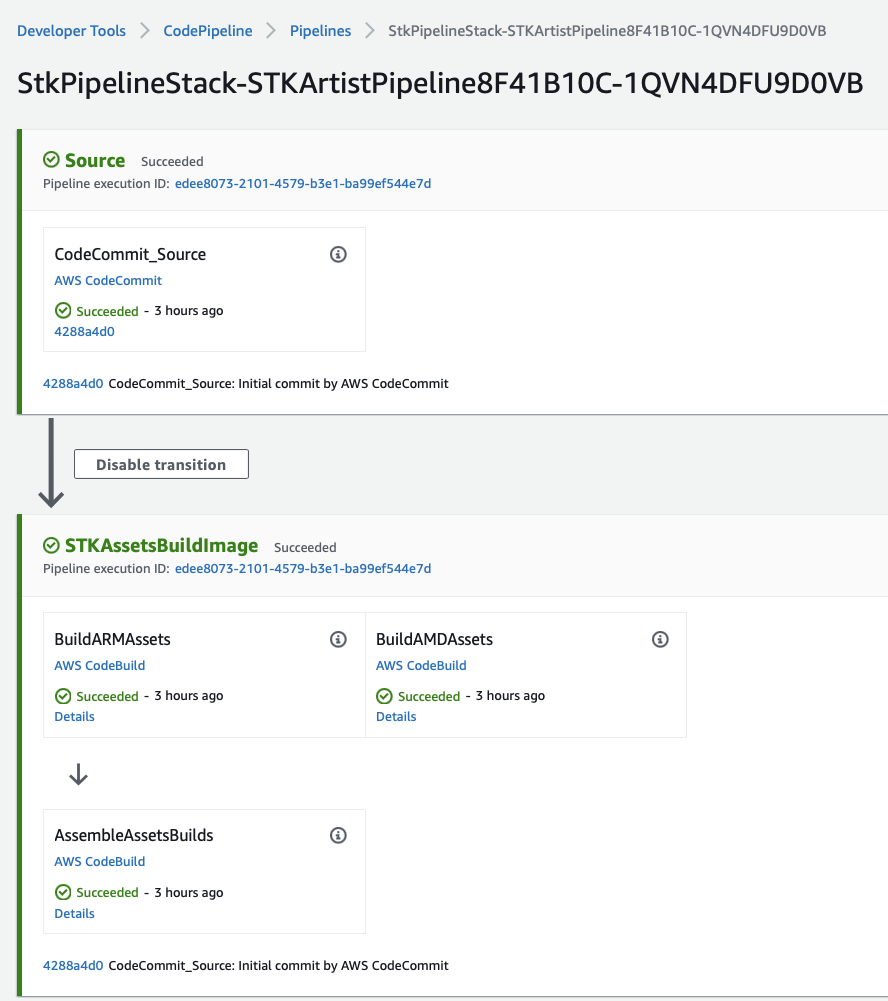Image resolution: width=888 pixels, height=1001 pixels.
Task: View Details of AssembleAssetsBuilds build
Action: (74, 914)
